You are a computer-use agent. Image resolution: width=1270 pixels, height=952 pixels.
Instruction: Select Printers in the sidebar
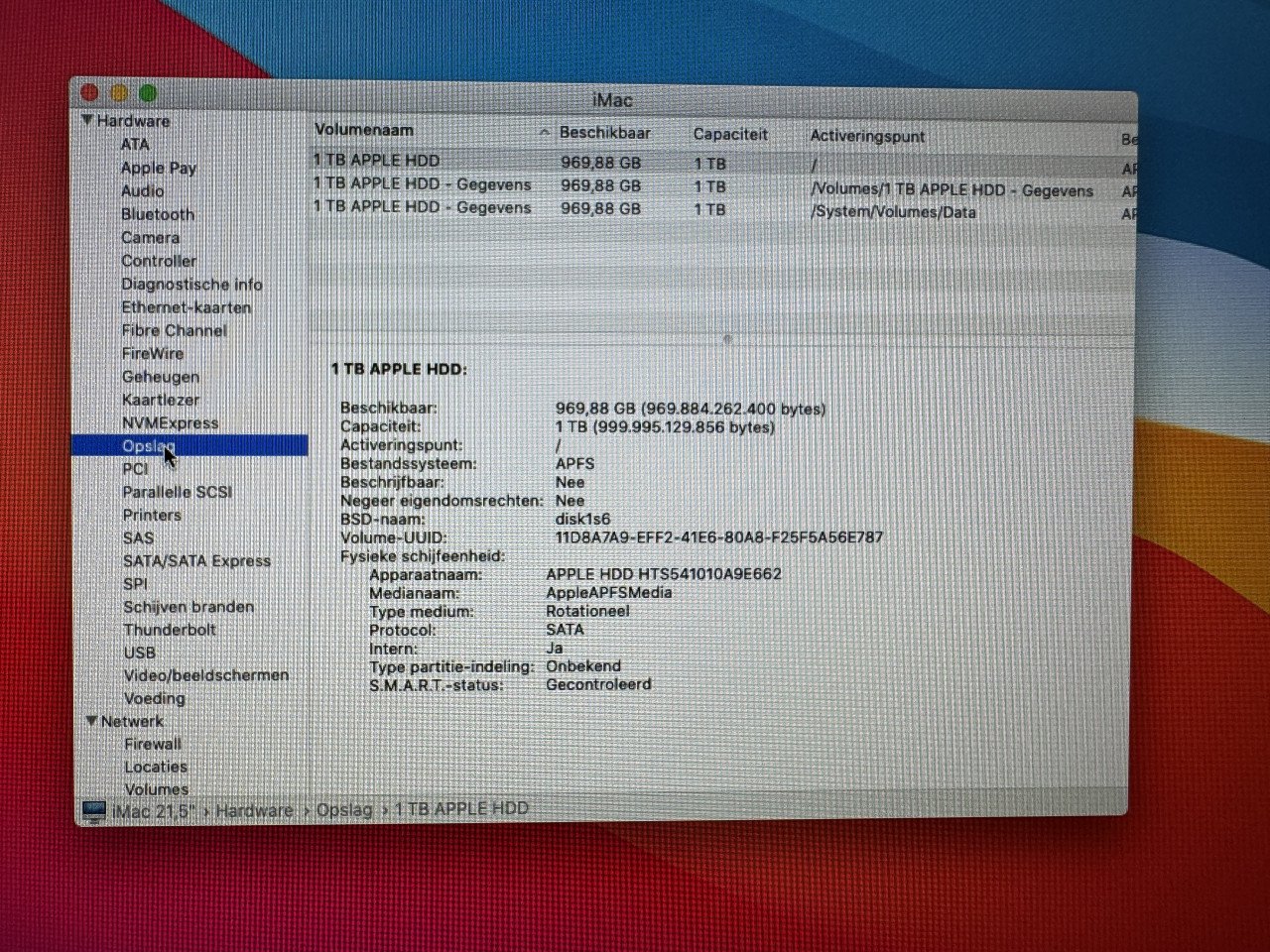(152, 515)
